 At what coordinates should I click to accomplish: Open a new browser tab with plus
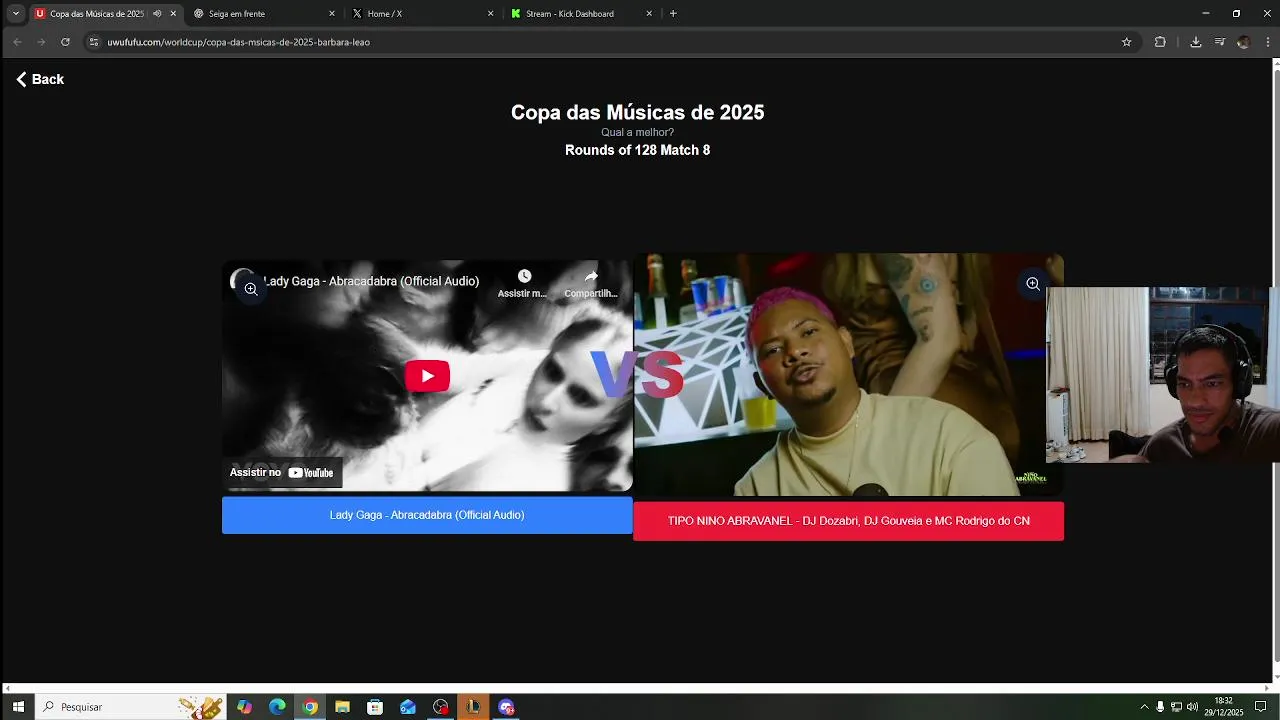[x=673, y=14]
